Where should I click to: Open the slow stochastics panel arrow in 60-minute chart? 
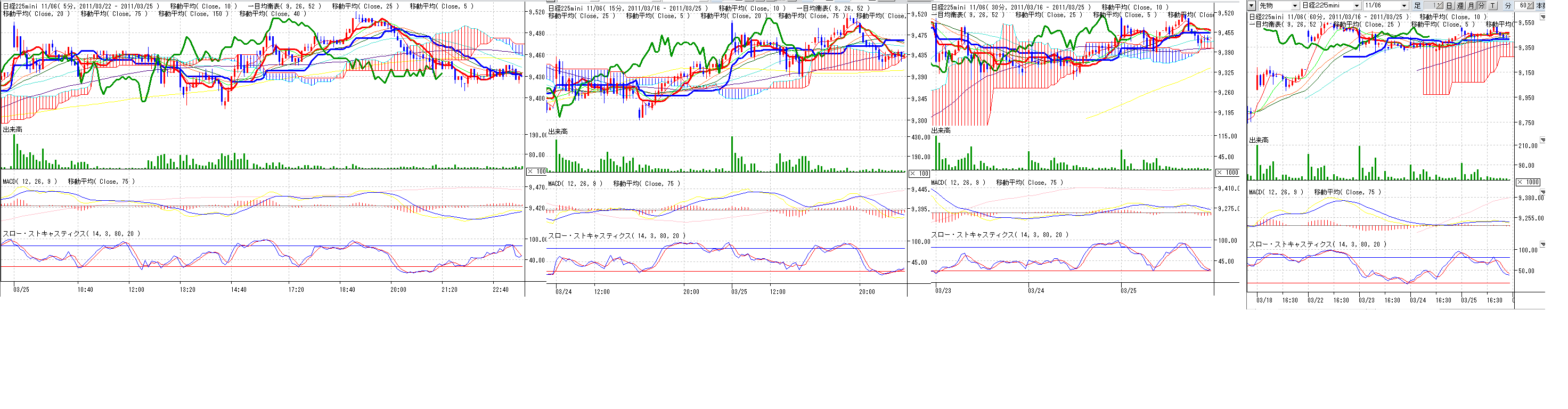1542,244
